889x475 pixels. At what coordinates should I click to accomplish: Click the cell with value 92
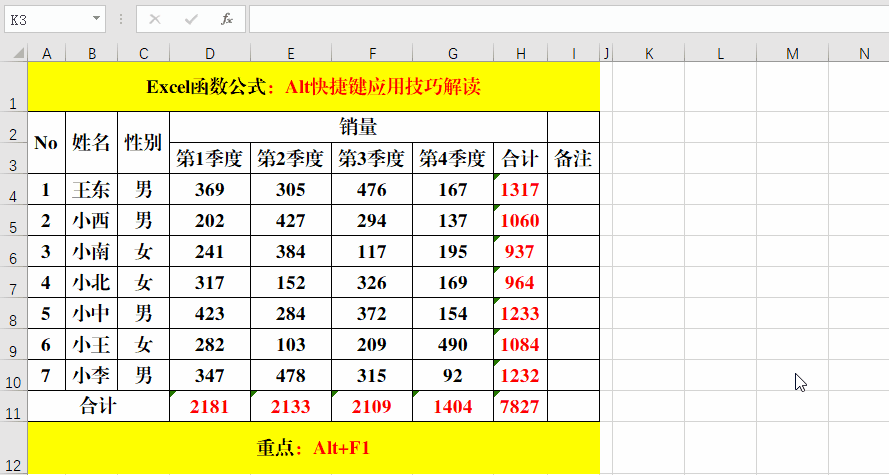453,375
